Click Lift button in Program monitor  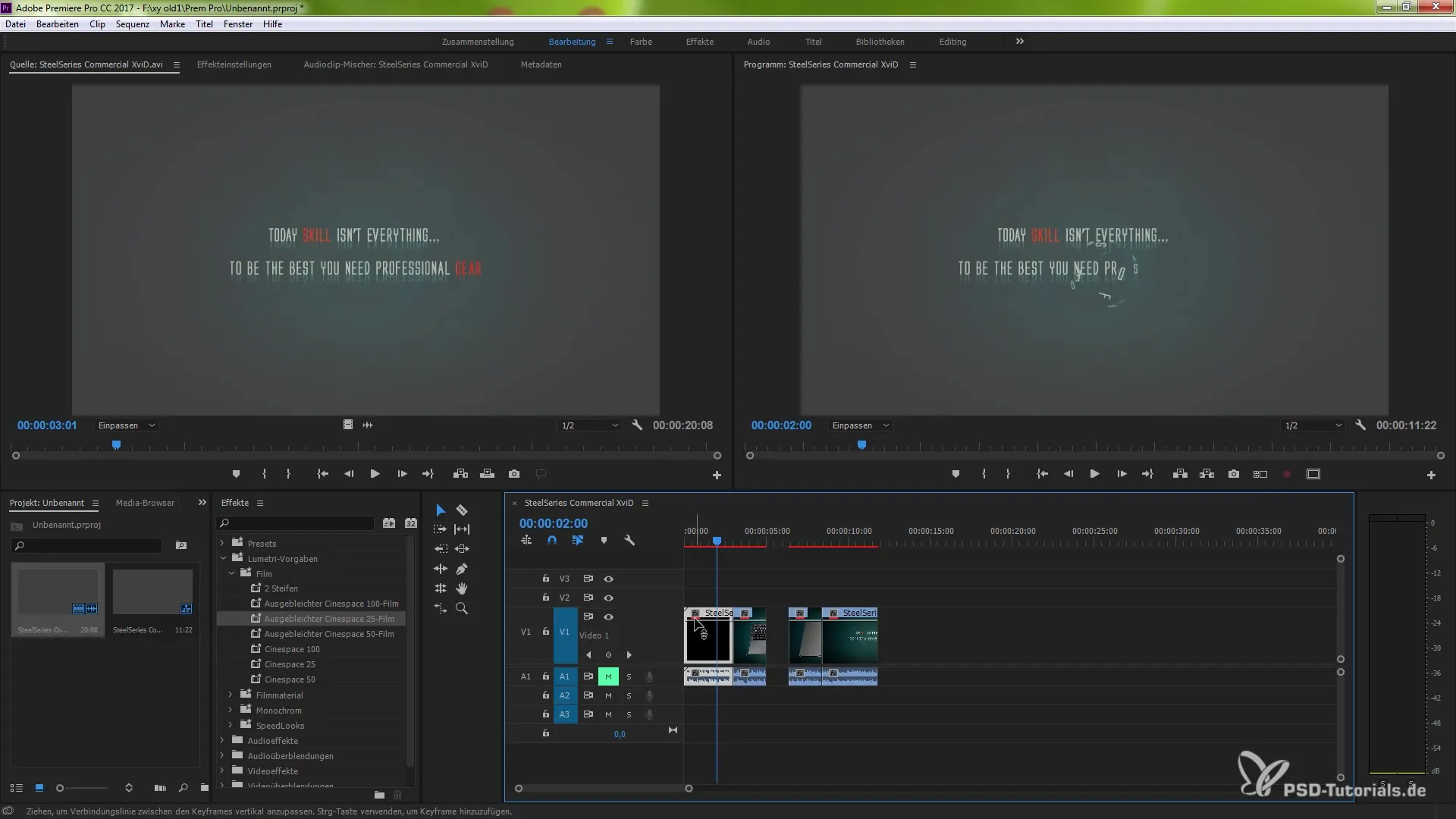click(x=1180, y=474)
